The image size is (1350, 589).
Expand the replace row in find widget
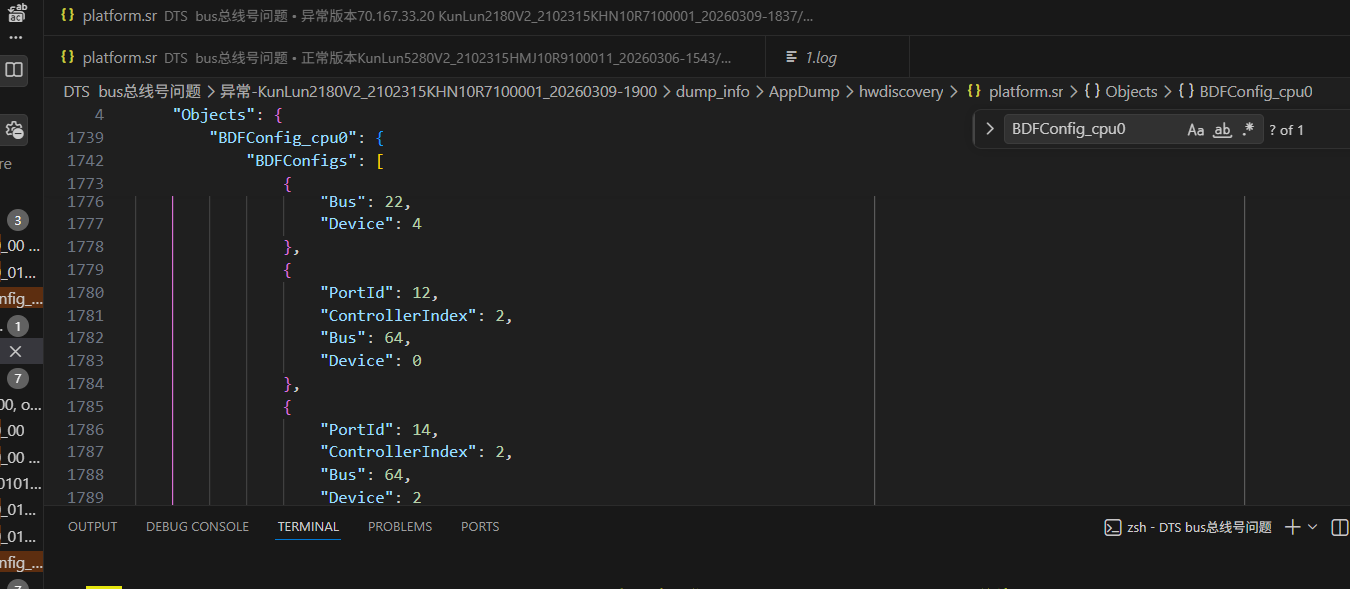point(989,129)
